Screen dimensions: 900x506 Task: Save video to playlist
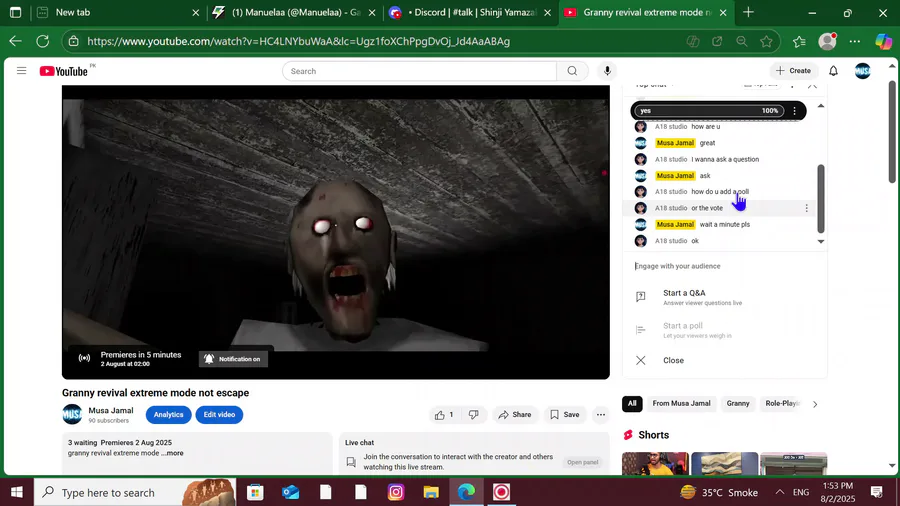[x=565, y=415]
